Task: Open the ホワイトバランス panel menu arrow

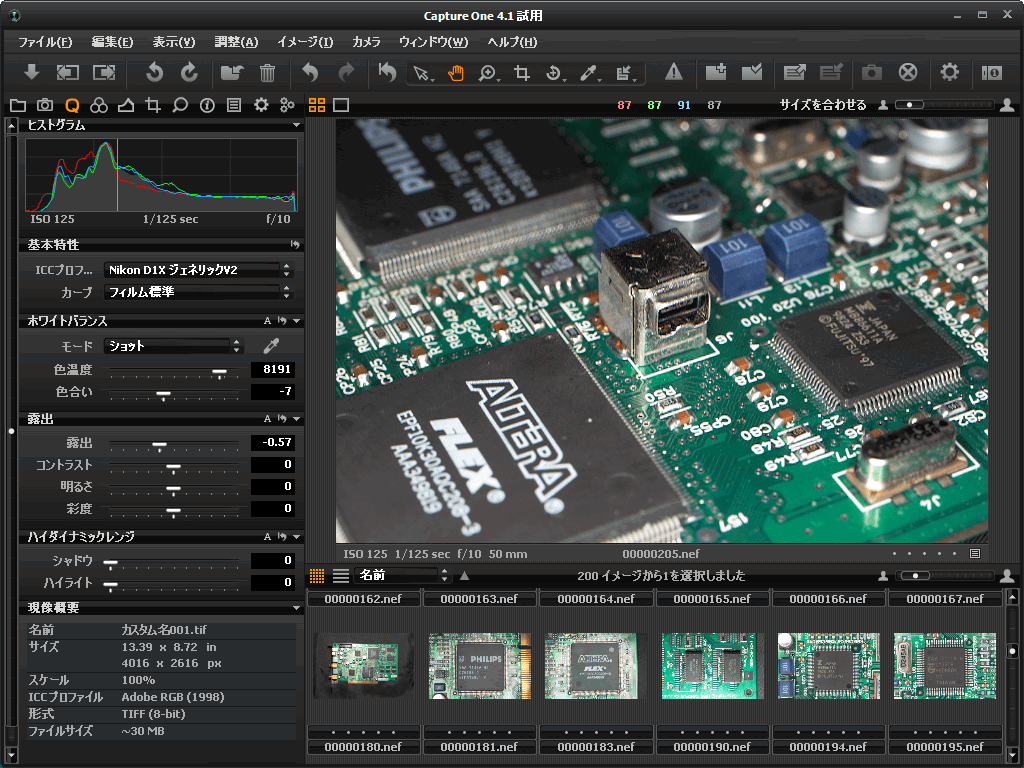Action: 296,321
